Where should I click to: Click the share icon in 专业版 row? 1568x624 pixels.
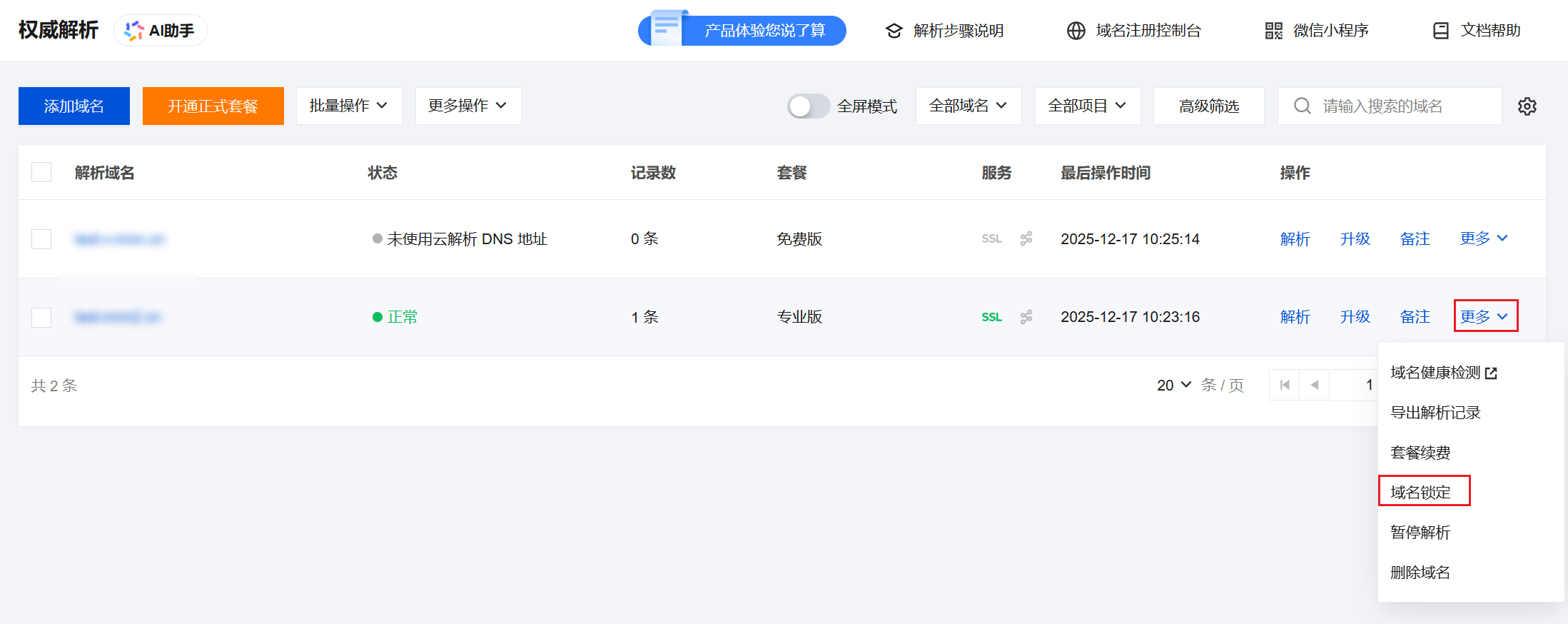tap(1026, 317)
